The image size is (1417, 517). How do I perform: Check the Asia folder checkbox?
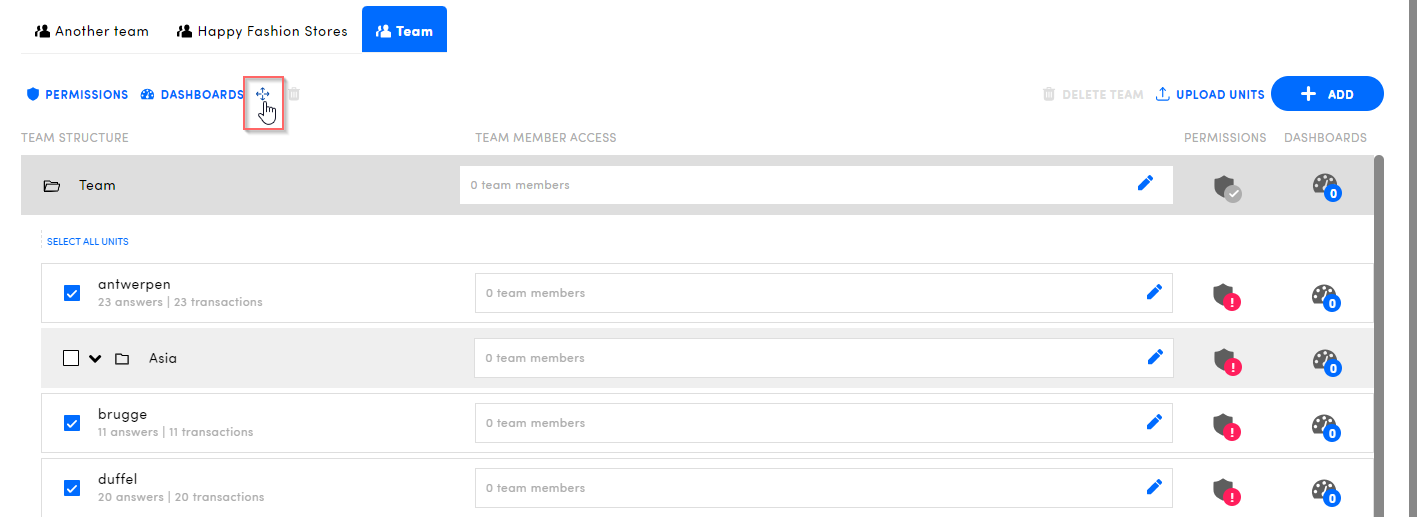tap(71, 358)
